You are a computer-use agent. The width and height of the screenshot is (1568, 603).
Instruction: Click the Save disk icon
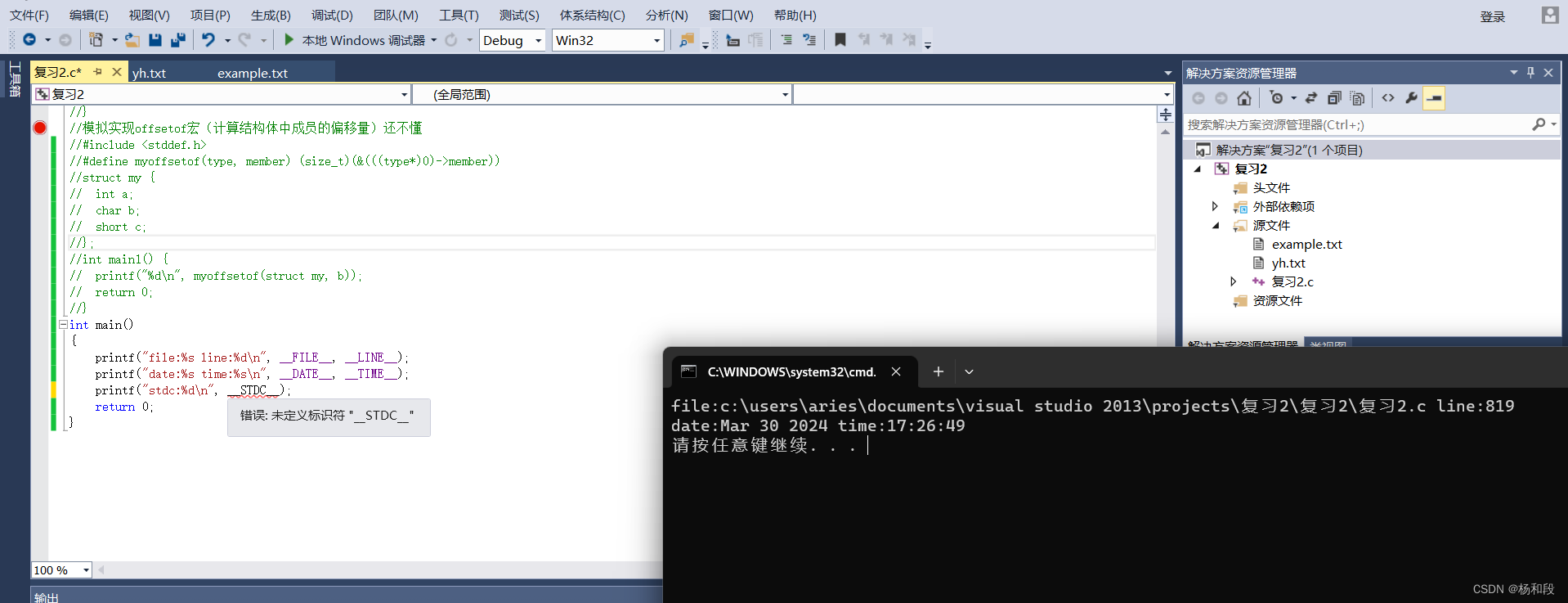point(155,39)
